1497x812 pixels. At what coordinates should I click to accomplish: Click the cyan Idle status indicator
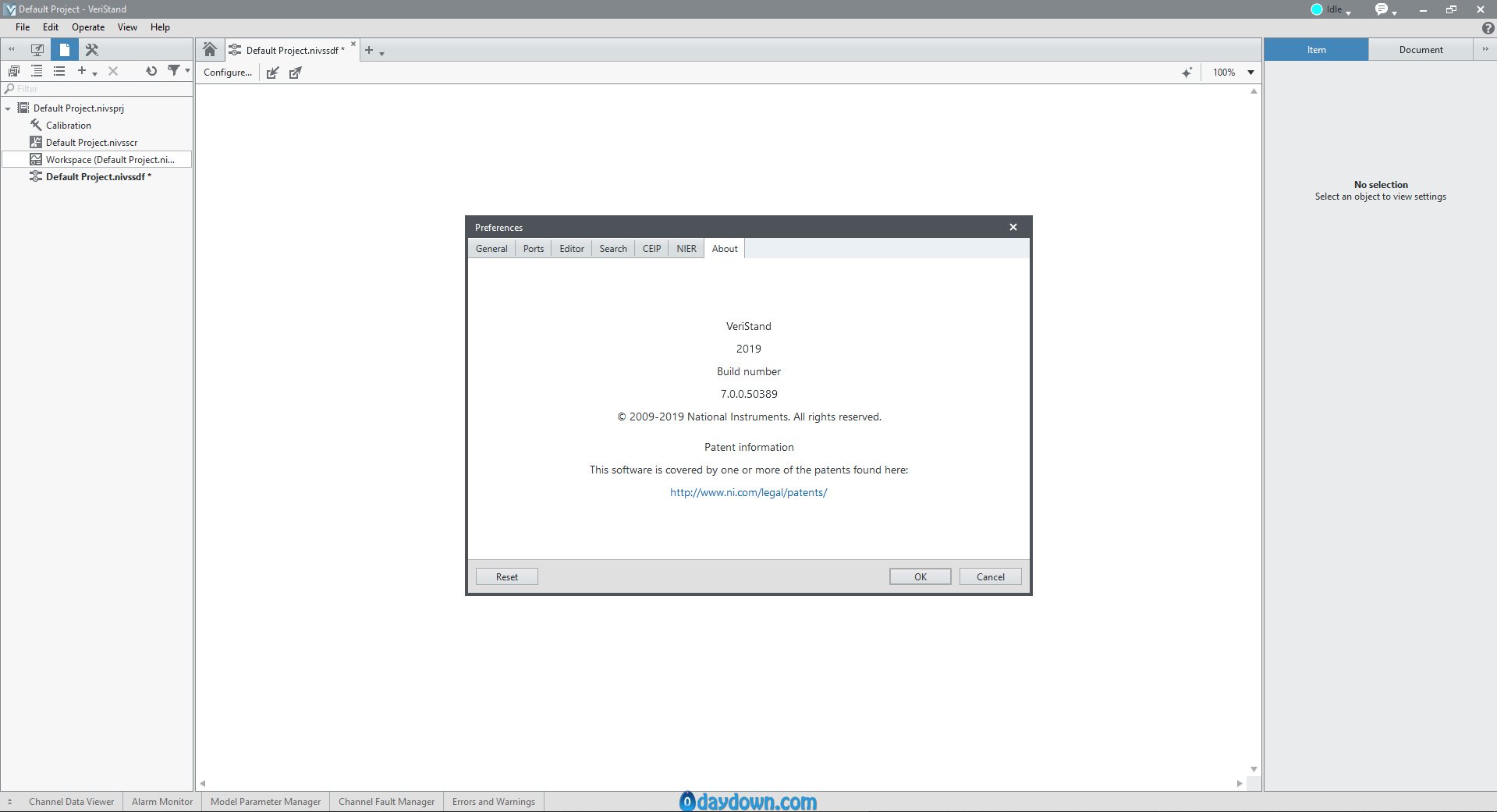click(1317, 9)
